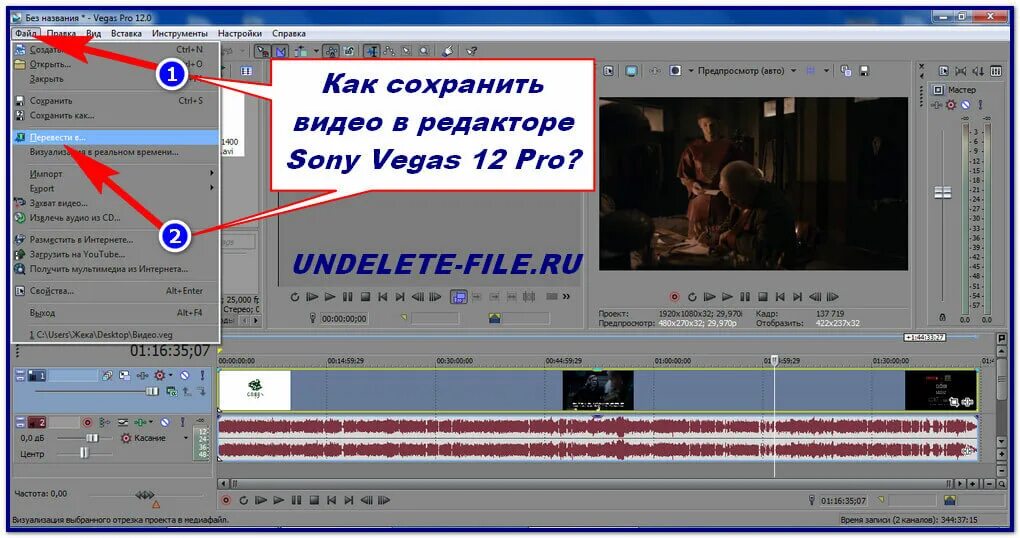
Task: Open the Вид menu
Action: (94, 33)
